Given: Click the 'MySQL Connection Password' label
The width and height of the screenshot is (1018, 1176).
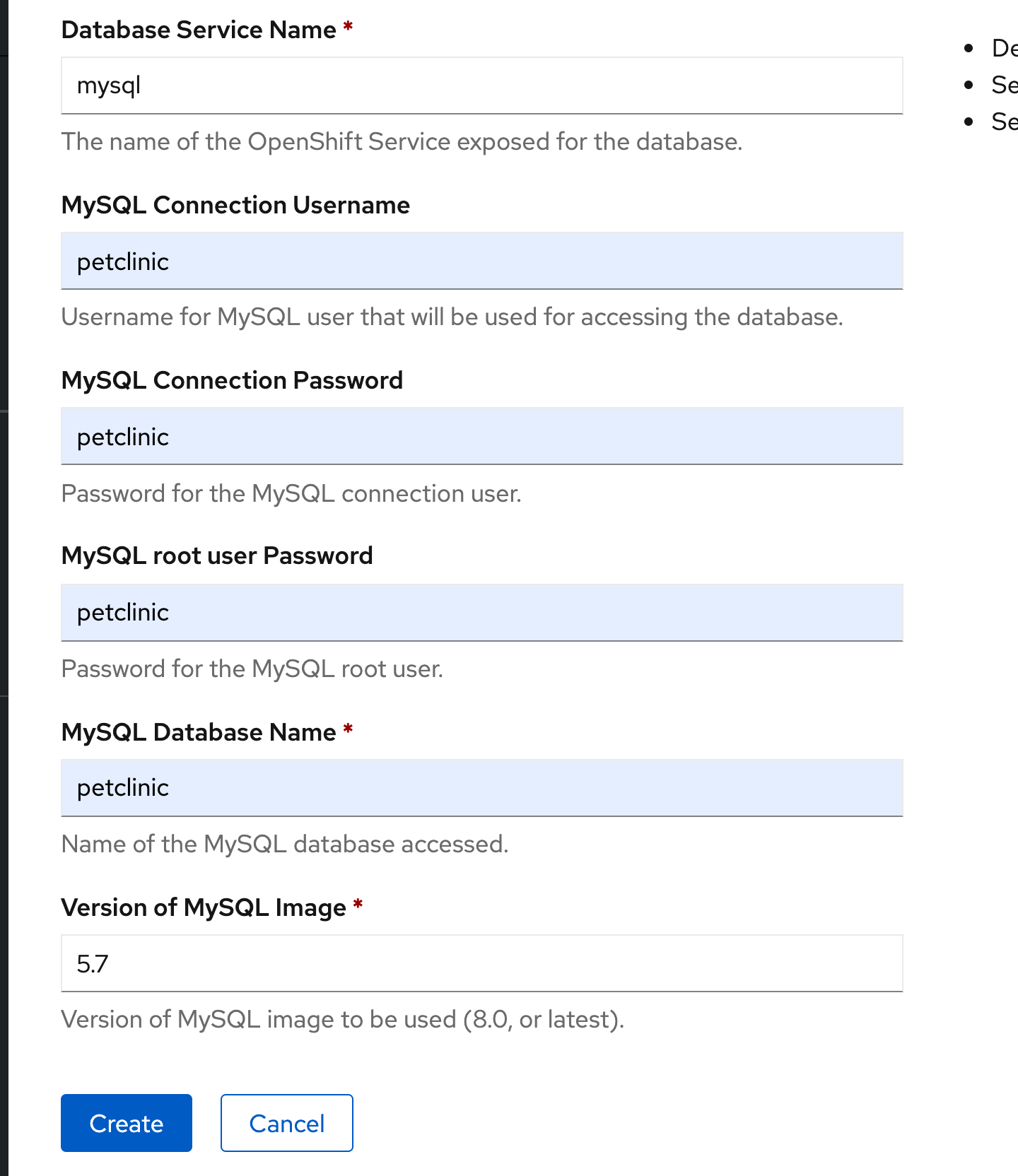Looking at the screenshot, I should pos(232,380).
